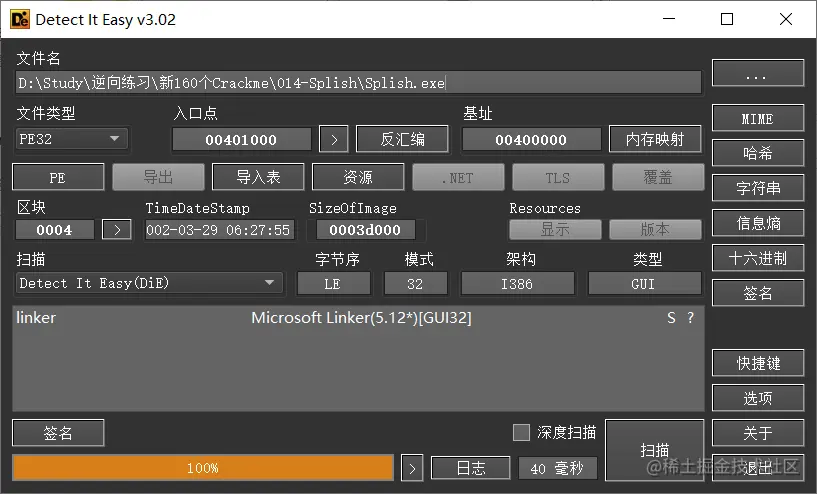Minimize the Detect It Easy window

(x=669, y=19)
